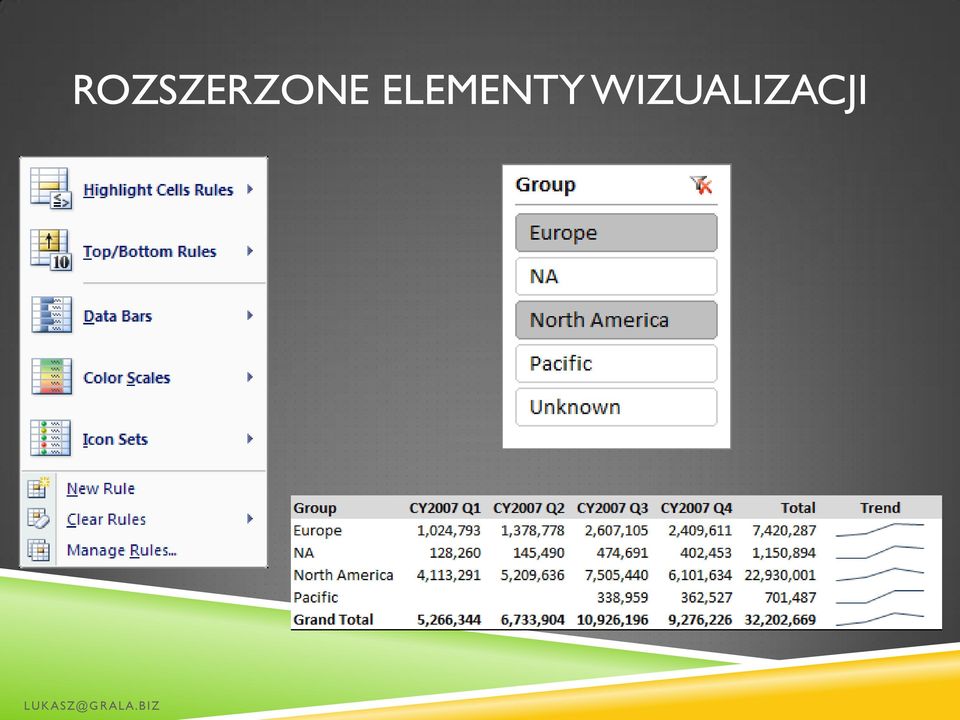960x720 pixels.
Task: Click cell value 7,420,287
Action: (x=784, y=530)
